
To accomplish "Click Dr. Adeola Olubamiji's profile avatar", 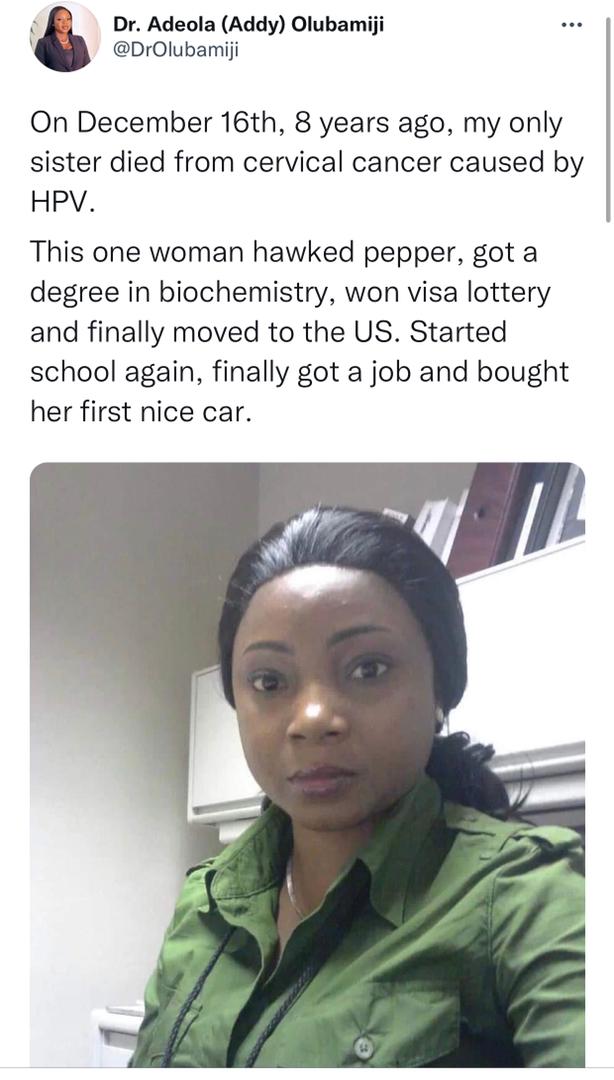I will click(65, 37).
